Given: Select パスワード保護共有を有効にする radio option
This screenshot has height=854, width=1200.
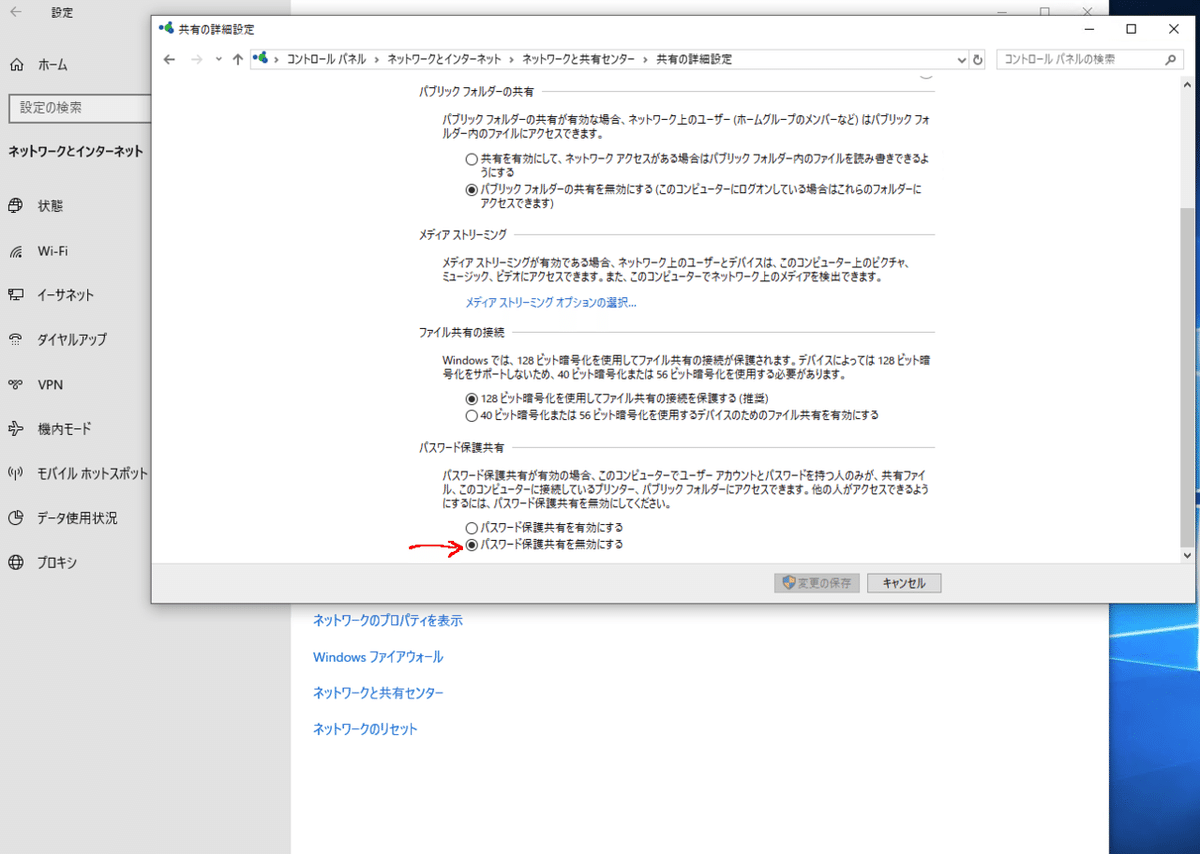Looking at the screenshot, I should [471, 527].
